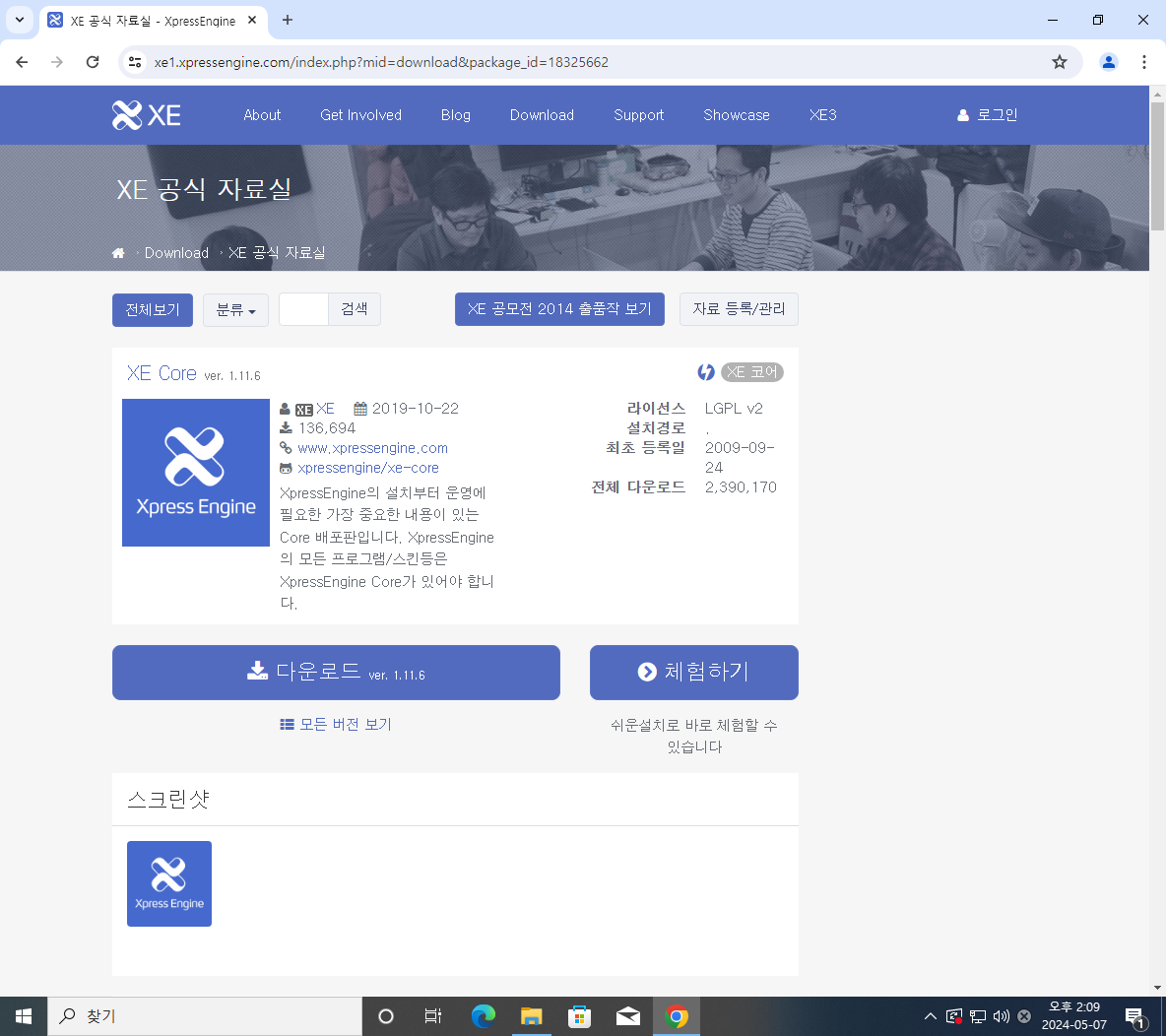
Task: Open the Get Involved menu
Action: coord(360,115)
